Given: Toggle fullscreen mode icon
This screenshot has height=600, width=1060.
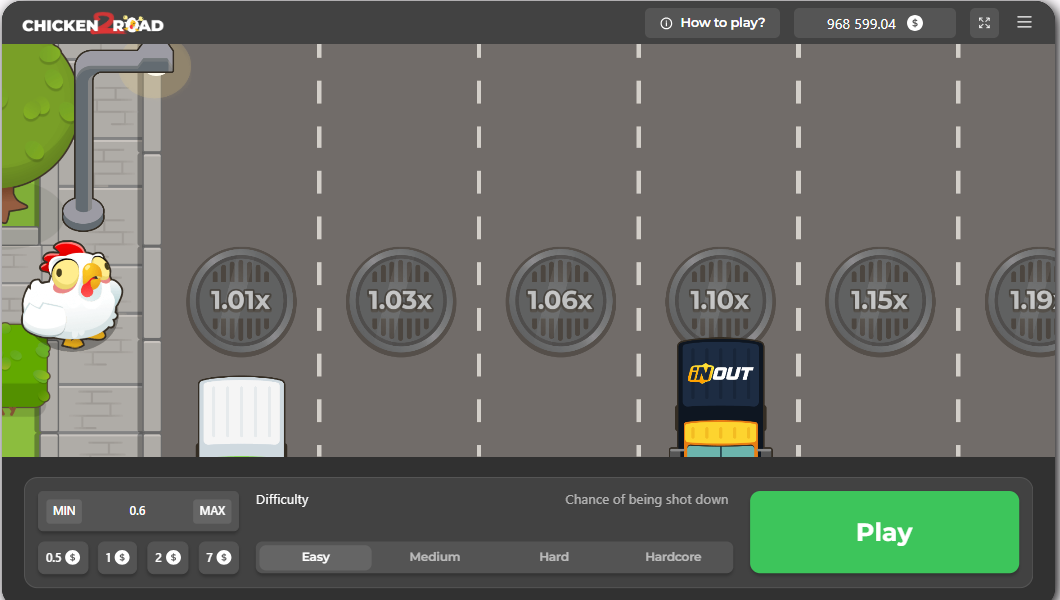Looking at the screenshot, I should pyautogui.click(x=984, y=23).
